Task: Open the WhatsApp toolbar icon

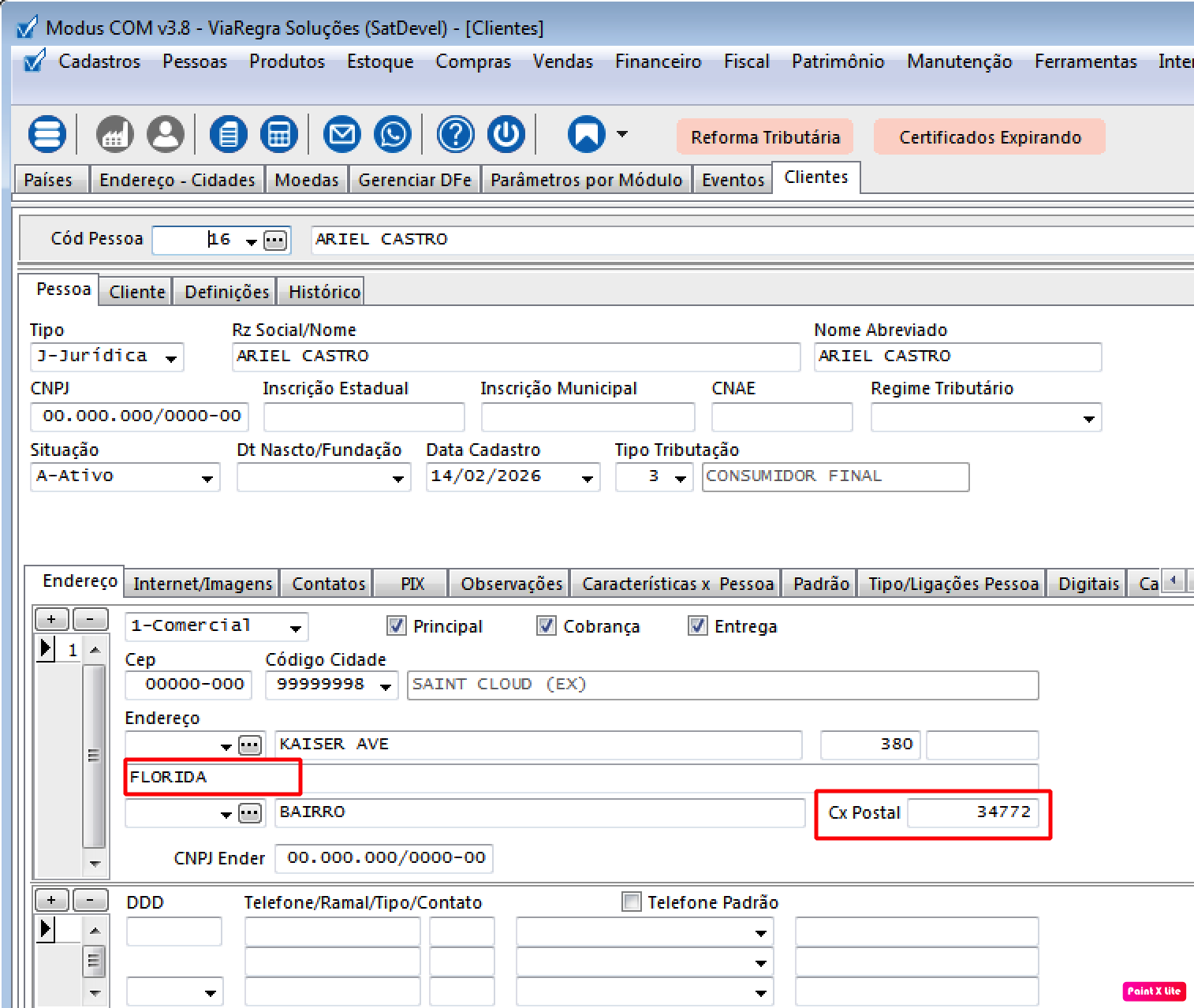Action: point(393,134)
